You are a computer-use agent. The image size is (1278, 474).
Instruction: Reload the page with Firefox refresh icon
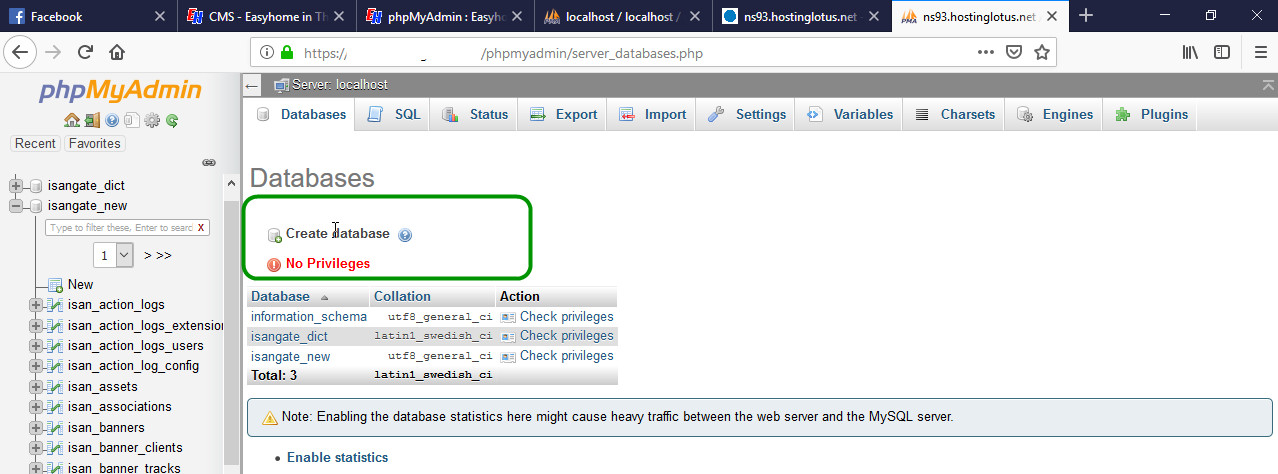[85, 52]
